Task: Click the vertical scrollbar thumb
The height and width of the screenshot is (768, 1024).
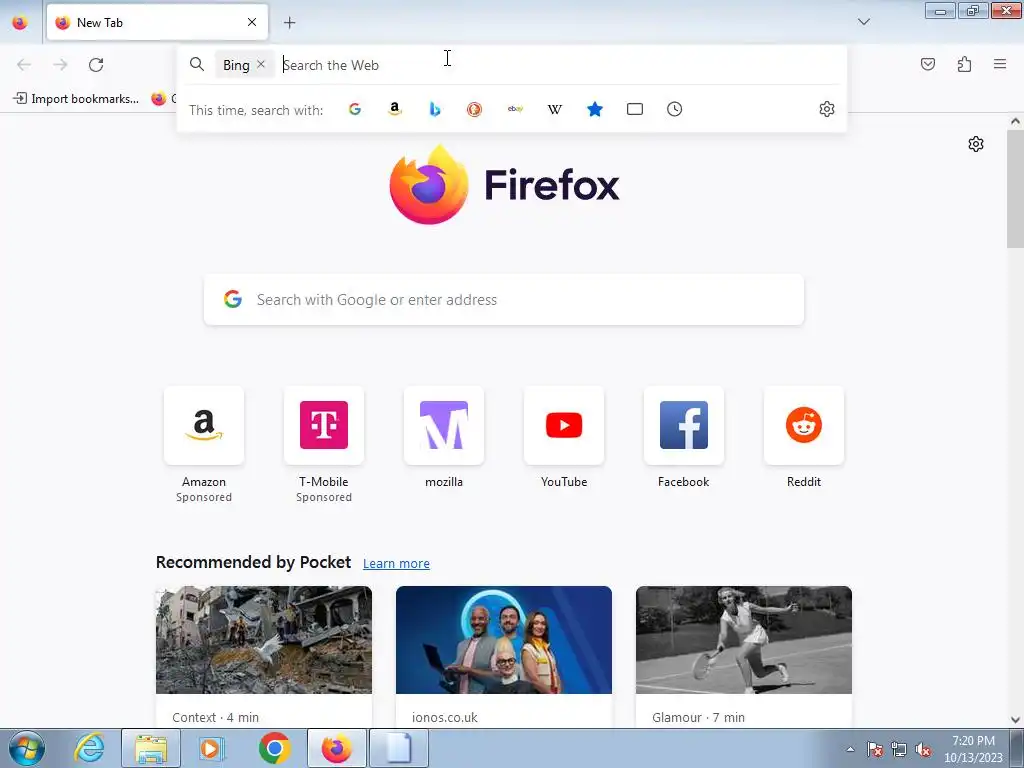Action: coord(1016,189)
